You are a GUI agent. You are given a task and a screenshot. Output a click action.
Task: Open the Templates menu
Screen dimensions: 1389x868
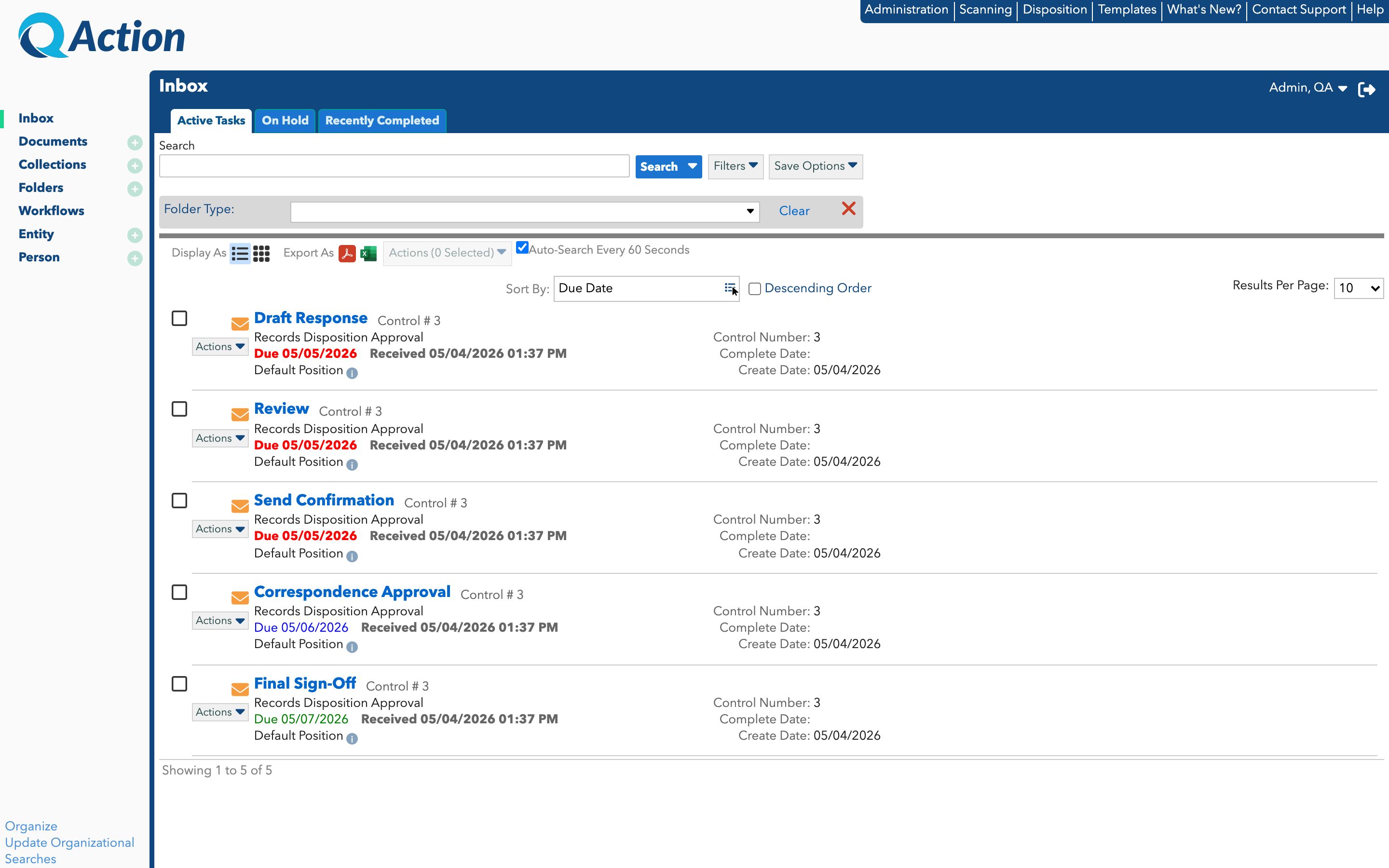click(1127, 10)
